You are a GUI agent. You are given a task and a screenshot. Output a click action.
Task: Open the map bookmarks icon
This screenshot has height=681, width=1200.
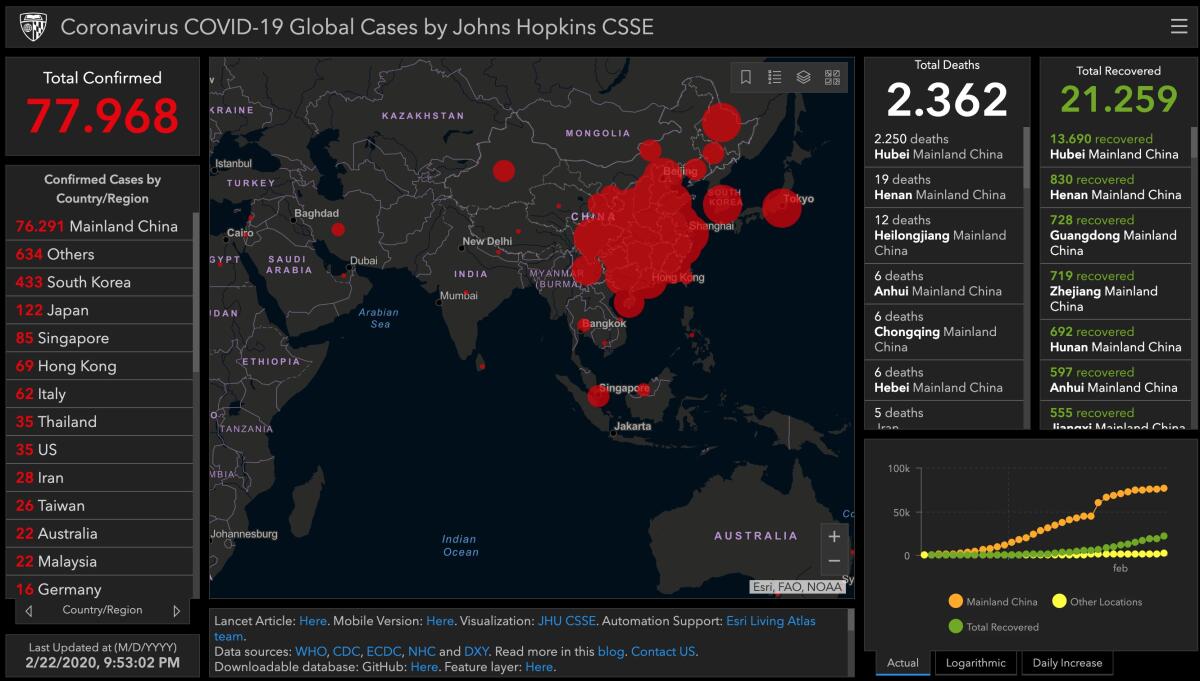pos(746,76)
